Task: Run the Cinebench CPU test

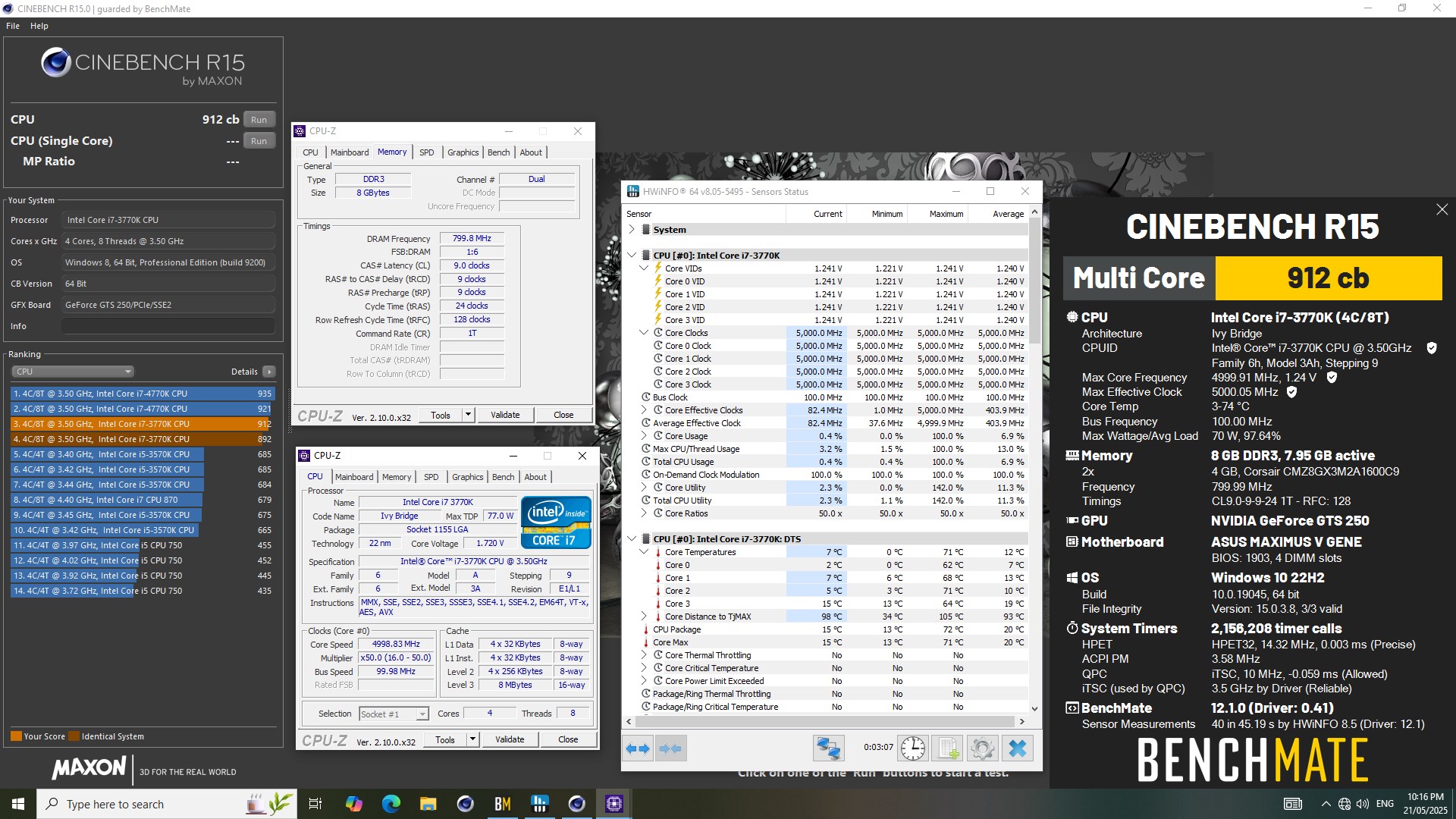Action: click(259, 120)
